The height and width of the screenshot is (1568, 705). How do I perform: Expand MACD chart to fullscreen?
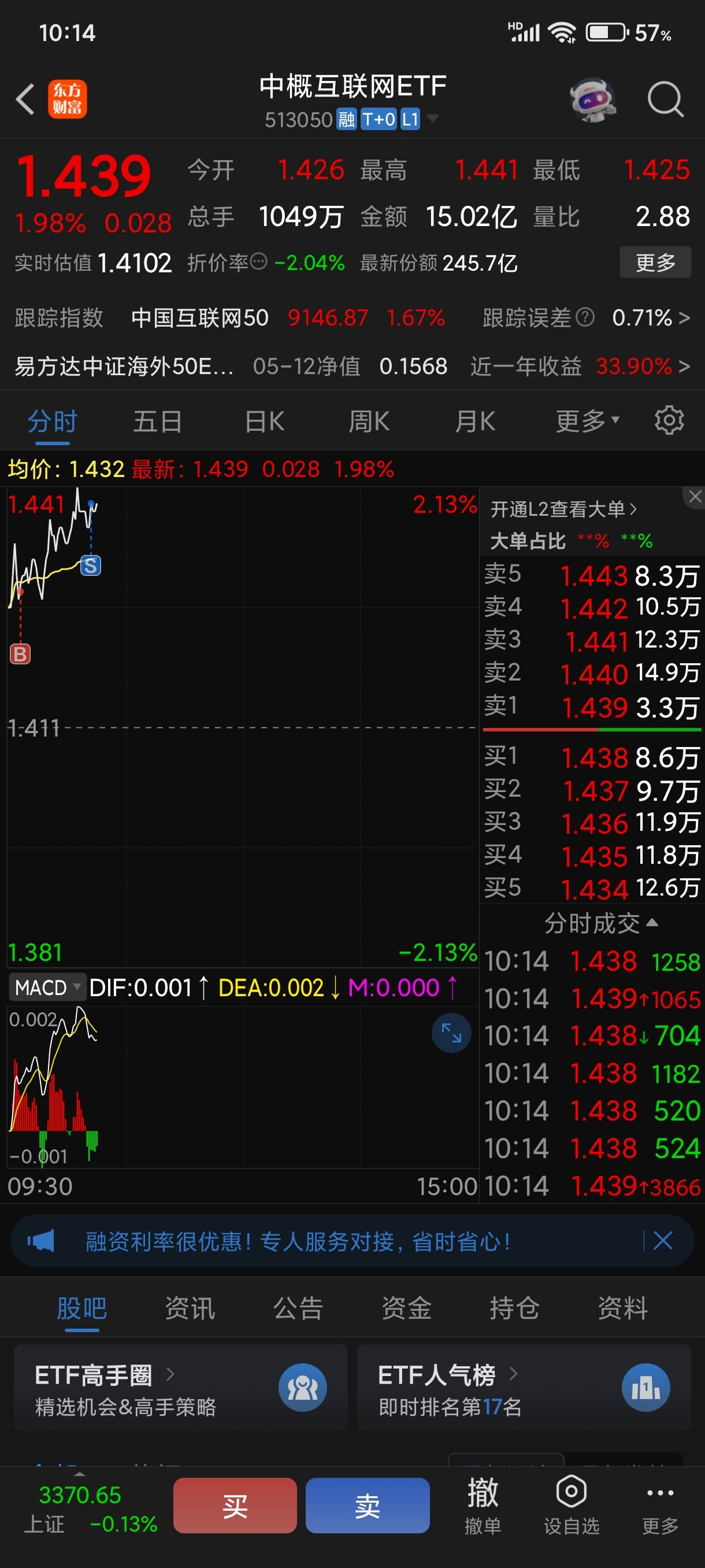pos(451,1033)
